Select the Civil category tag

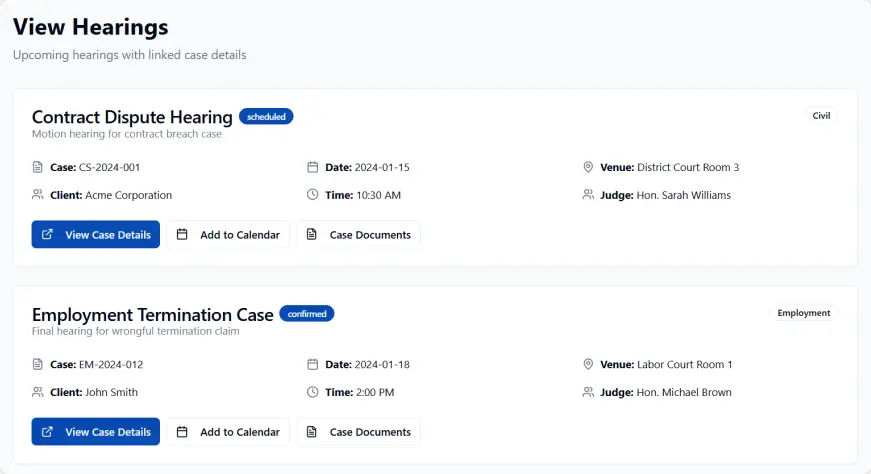point(821,116)
